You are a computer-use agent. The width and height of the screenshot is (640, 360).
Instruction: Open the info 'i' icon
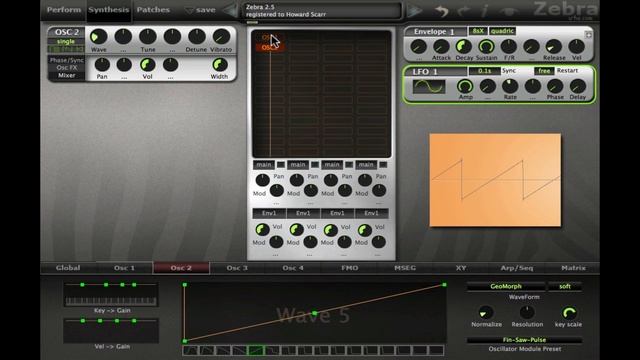click(484, 11)
